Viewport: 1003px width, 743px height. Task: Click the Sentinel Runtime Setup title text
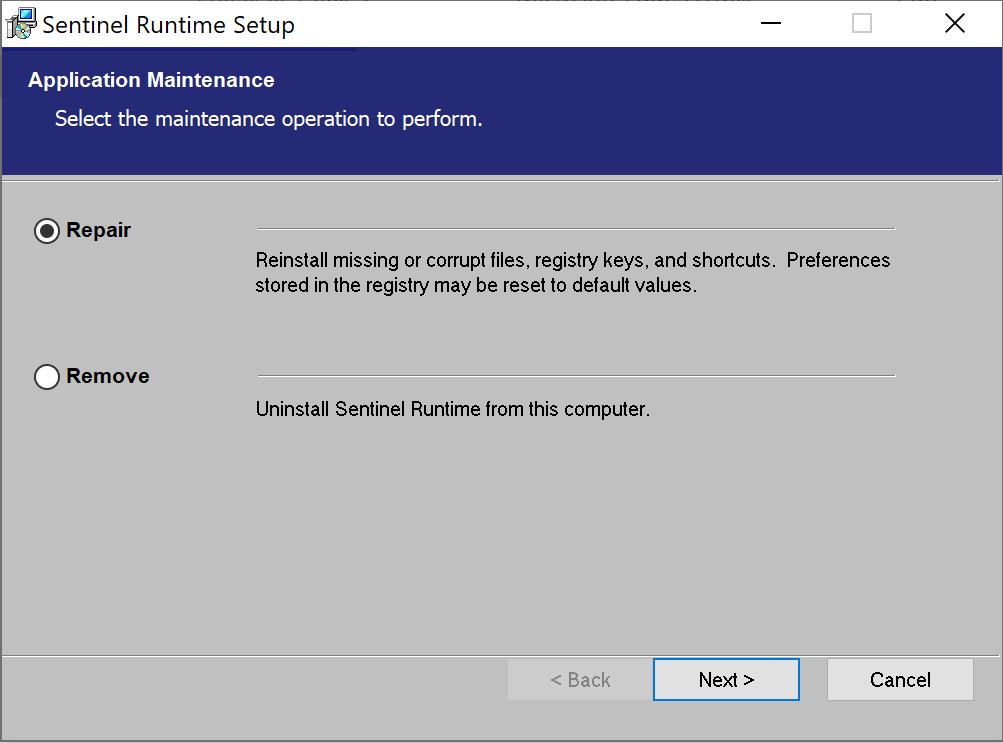168,25
